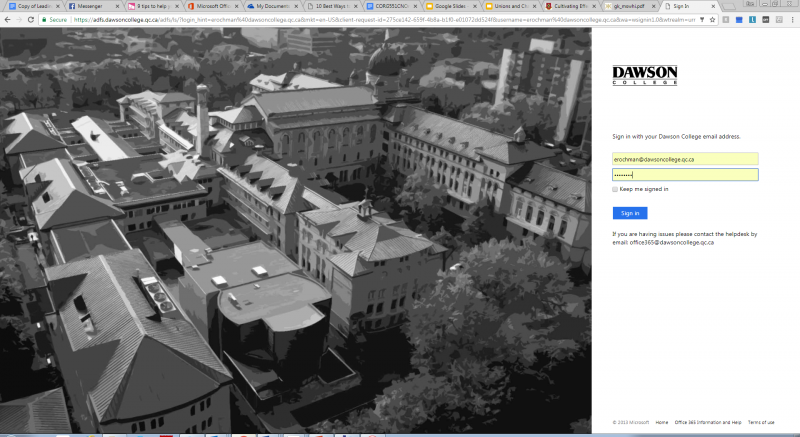Click the password input field
The width and height of the screenshot is (800, 437).
685,174
